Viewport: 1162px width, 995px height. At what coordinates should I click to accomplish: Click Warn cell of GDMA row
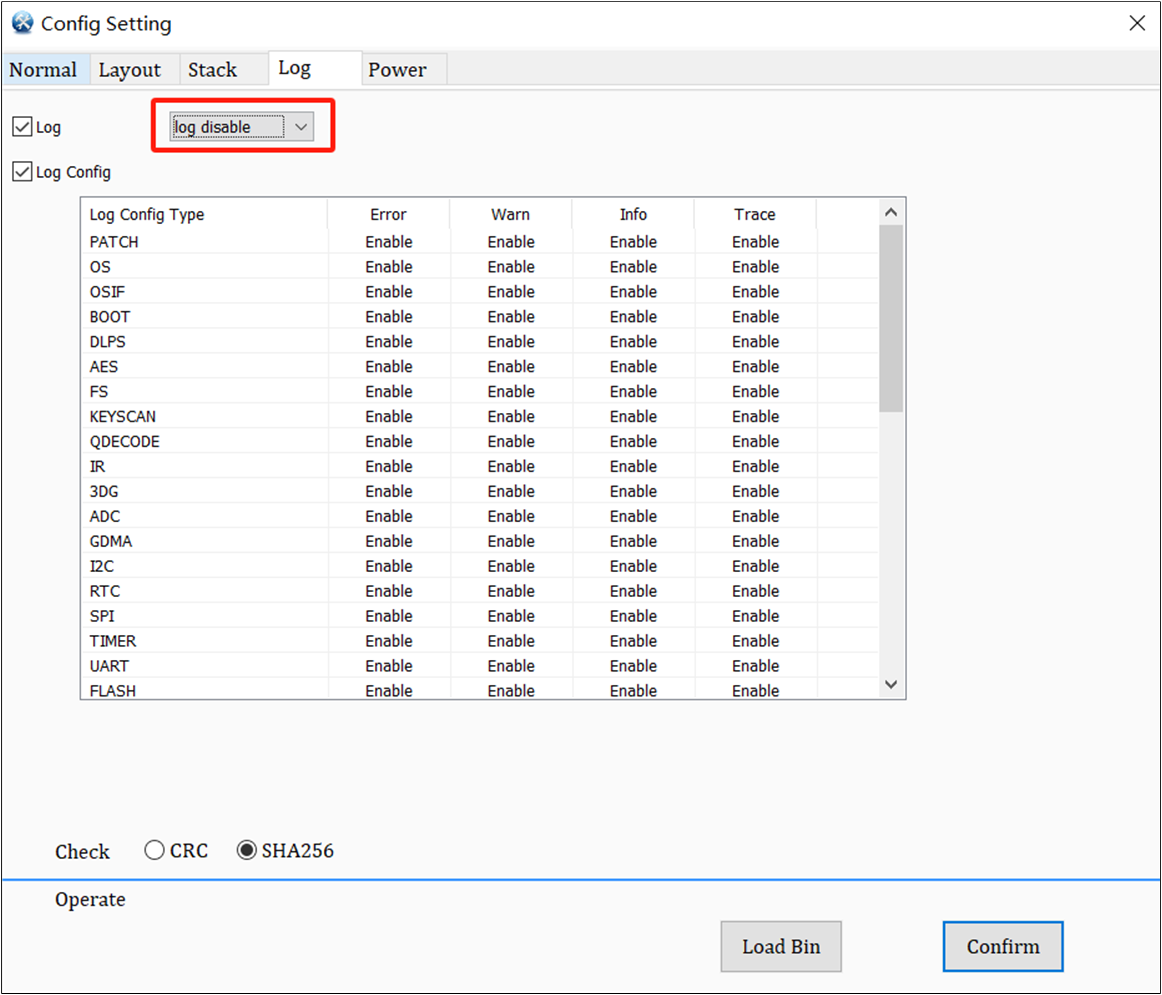(511, 542)
